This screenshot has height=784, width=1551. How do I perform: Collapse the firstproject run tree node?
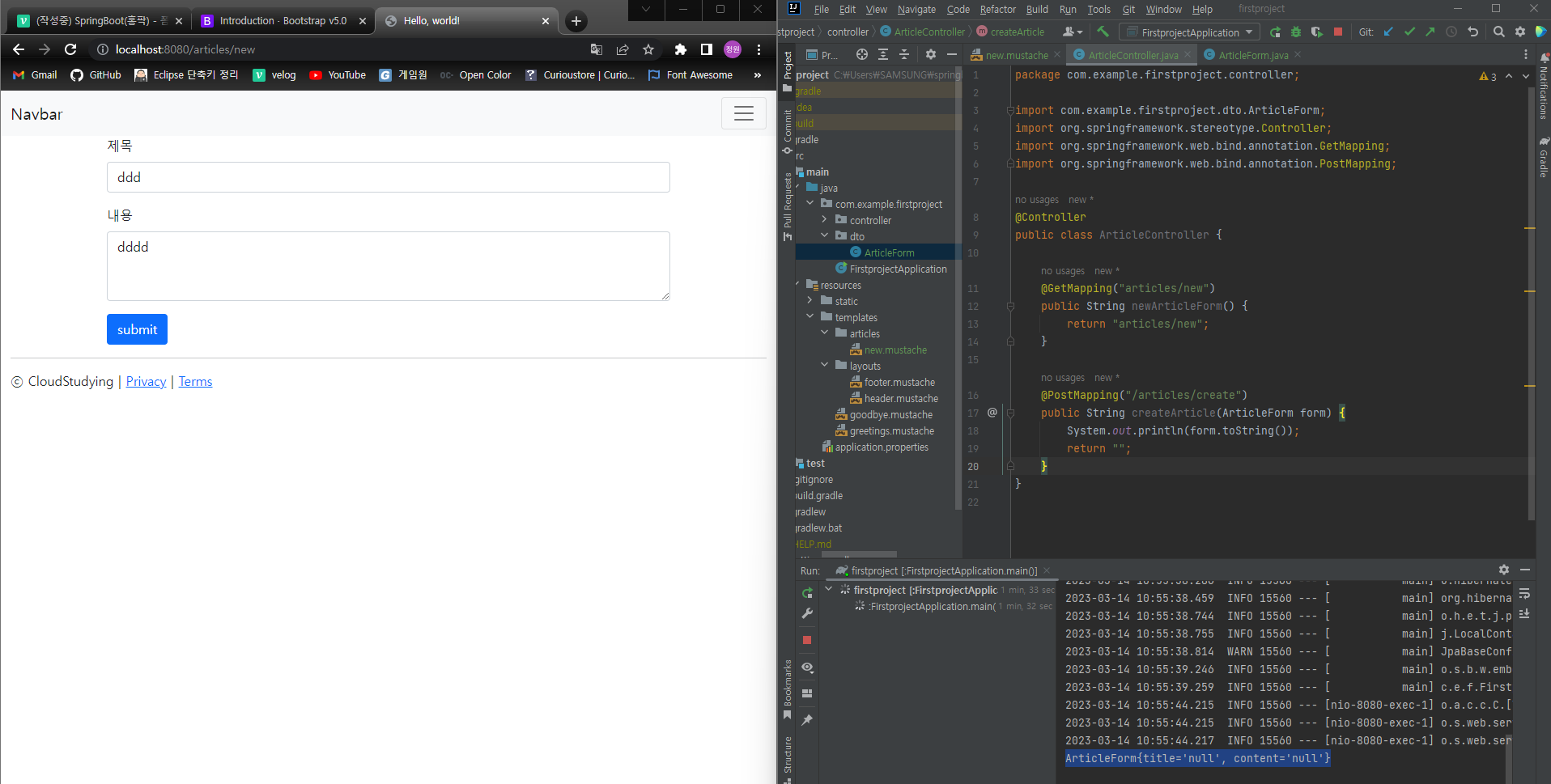coord(829,590)
